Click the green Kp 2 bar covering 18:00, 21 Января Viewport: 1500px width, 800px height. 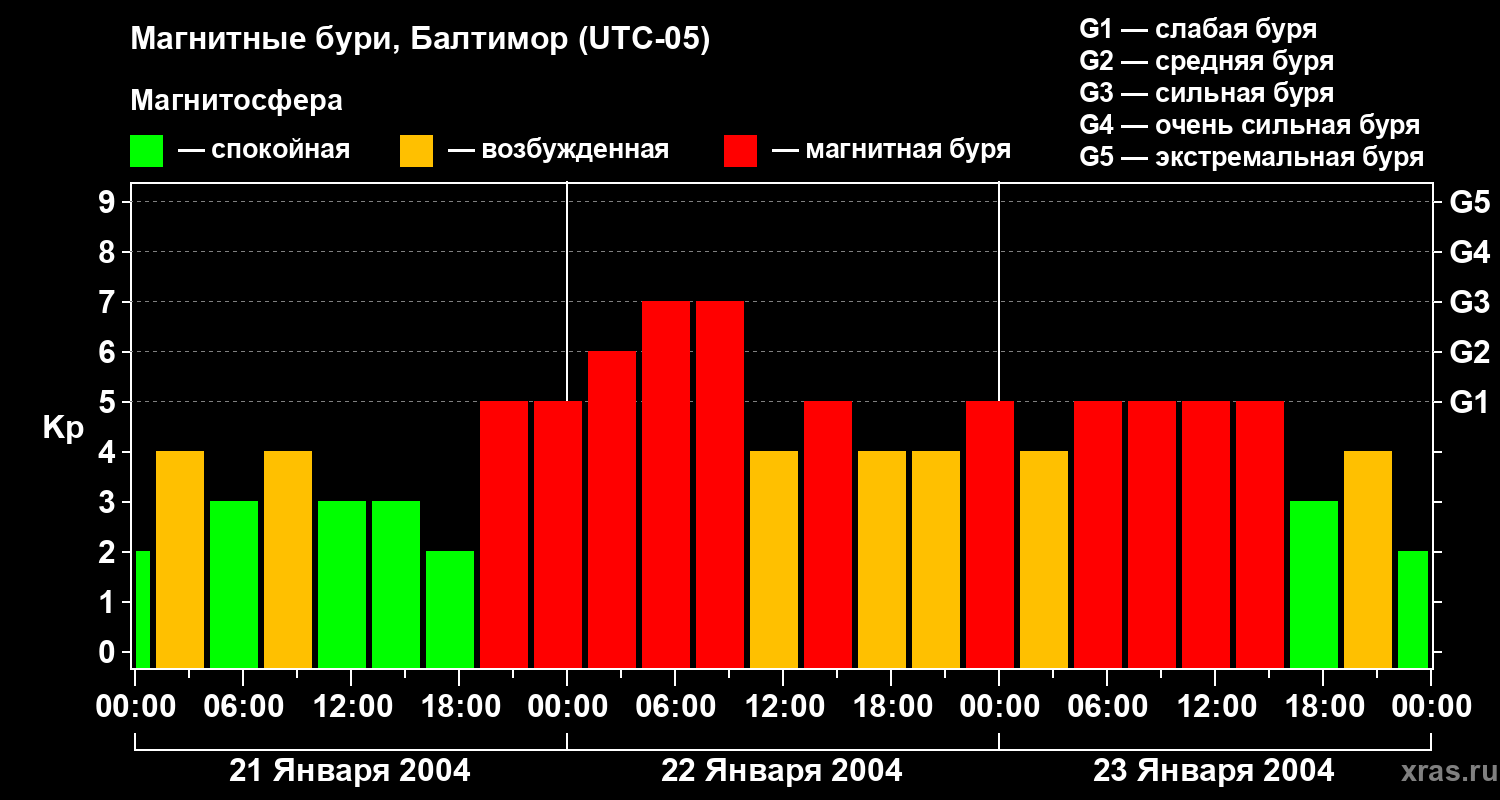tap(450, 609)
